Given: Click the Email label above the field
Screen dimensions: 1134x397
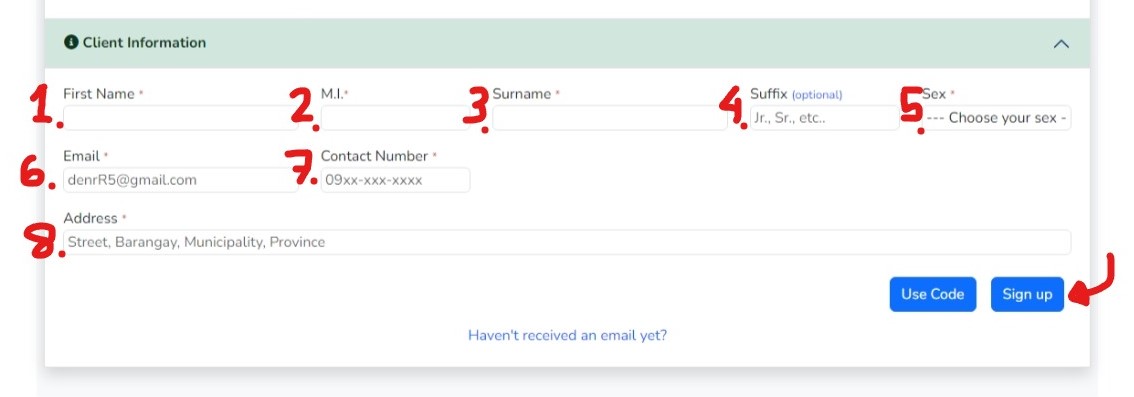Looking at the screenshot, I should [81, 156].
